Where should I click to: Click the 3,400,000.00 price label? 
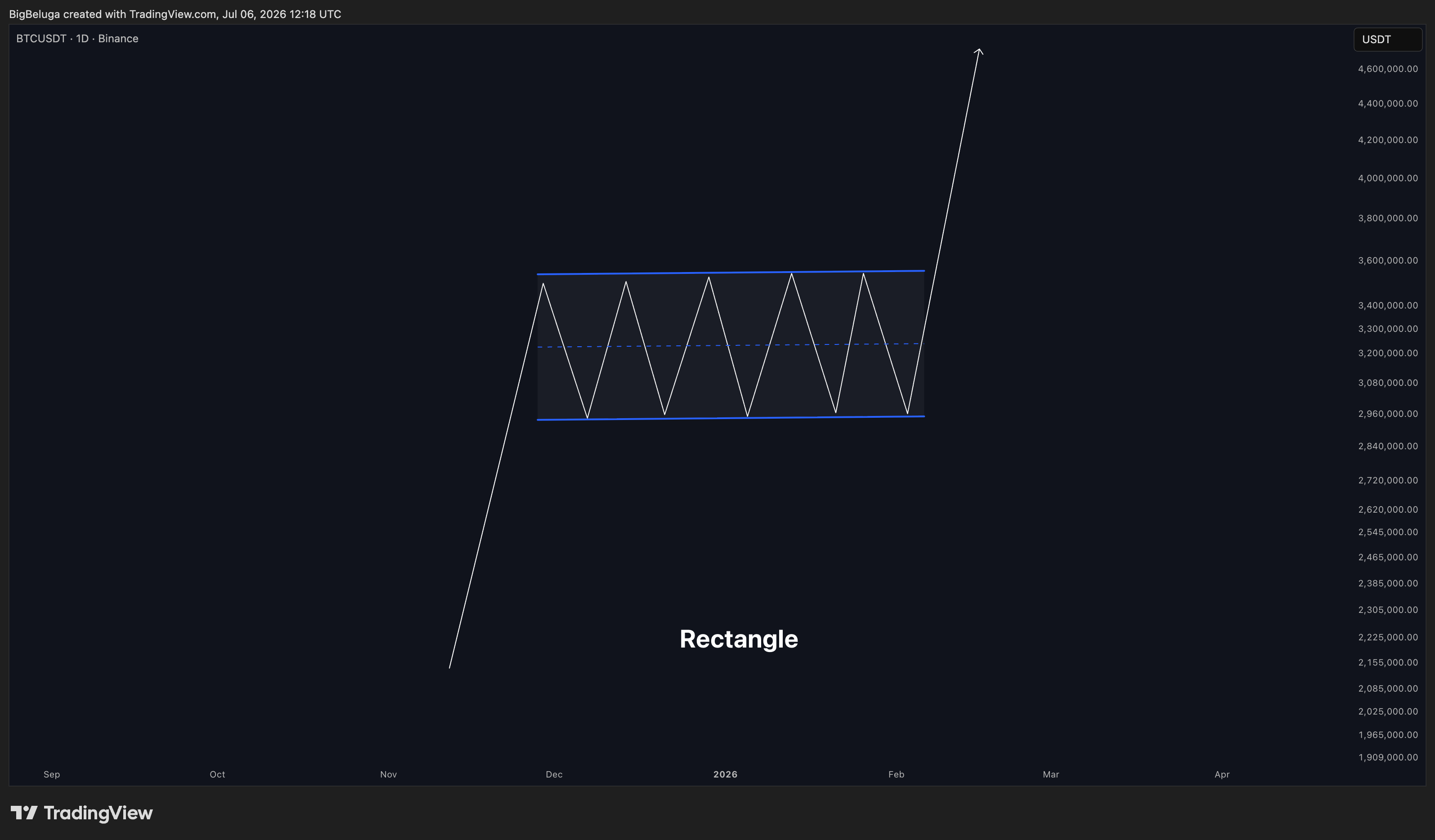1388,306
